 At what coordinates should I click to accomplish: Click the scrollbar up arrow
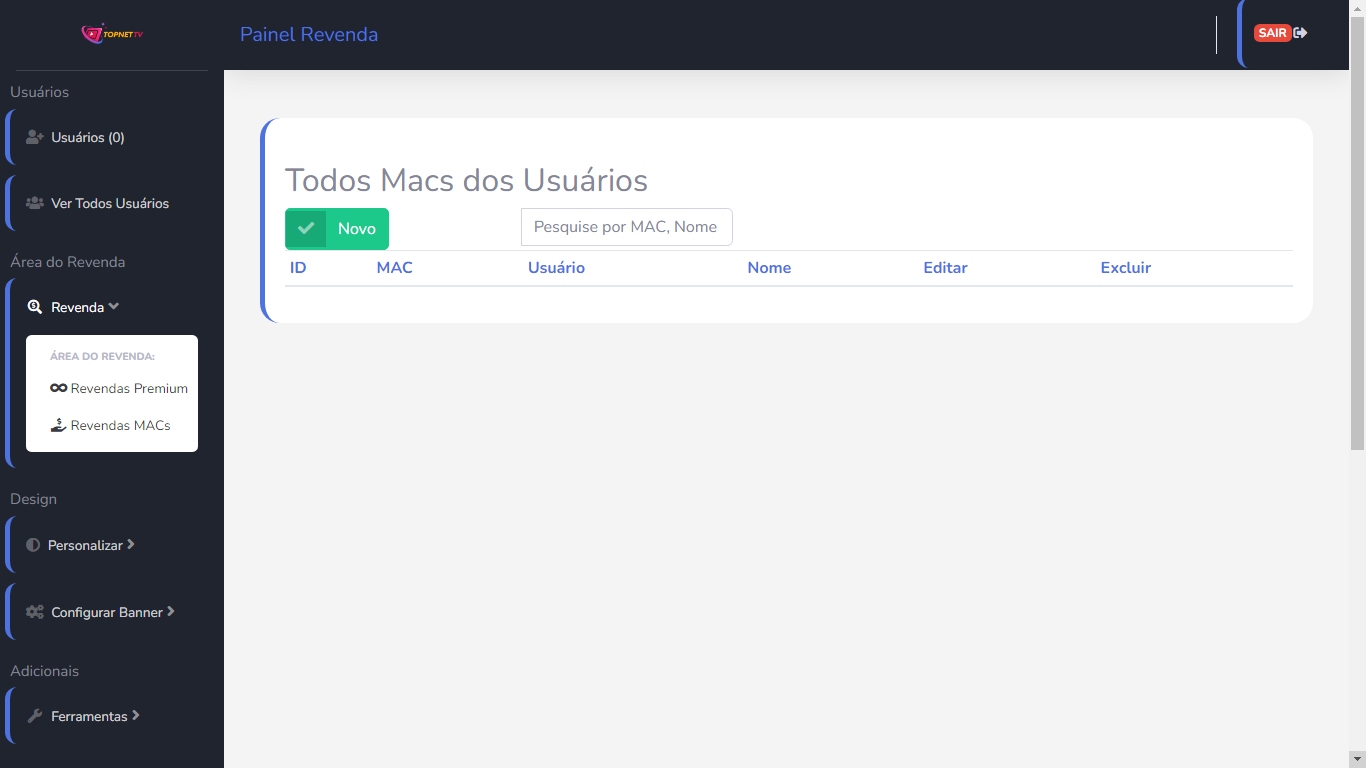tap(1357, 8)
